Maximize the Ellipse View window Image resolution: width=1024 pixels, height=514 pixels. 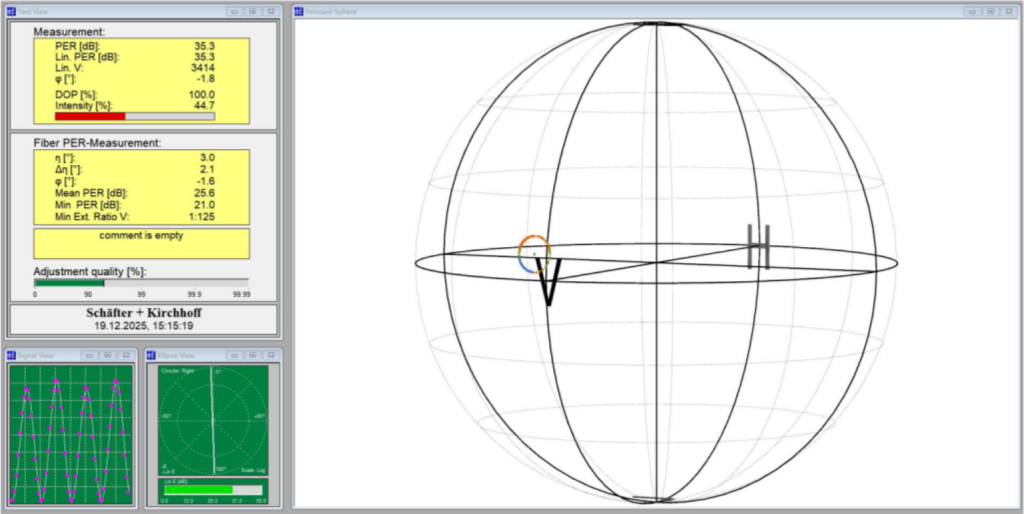(x=252, y=355)
